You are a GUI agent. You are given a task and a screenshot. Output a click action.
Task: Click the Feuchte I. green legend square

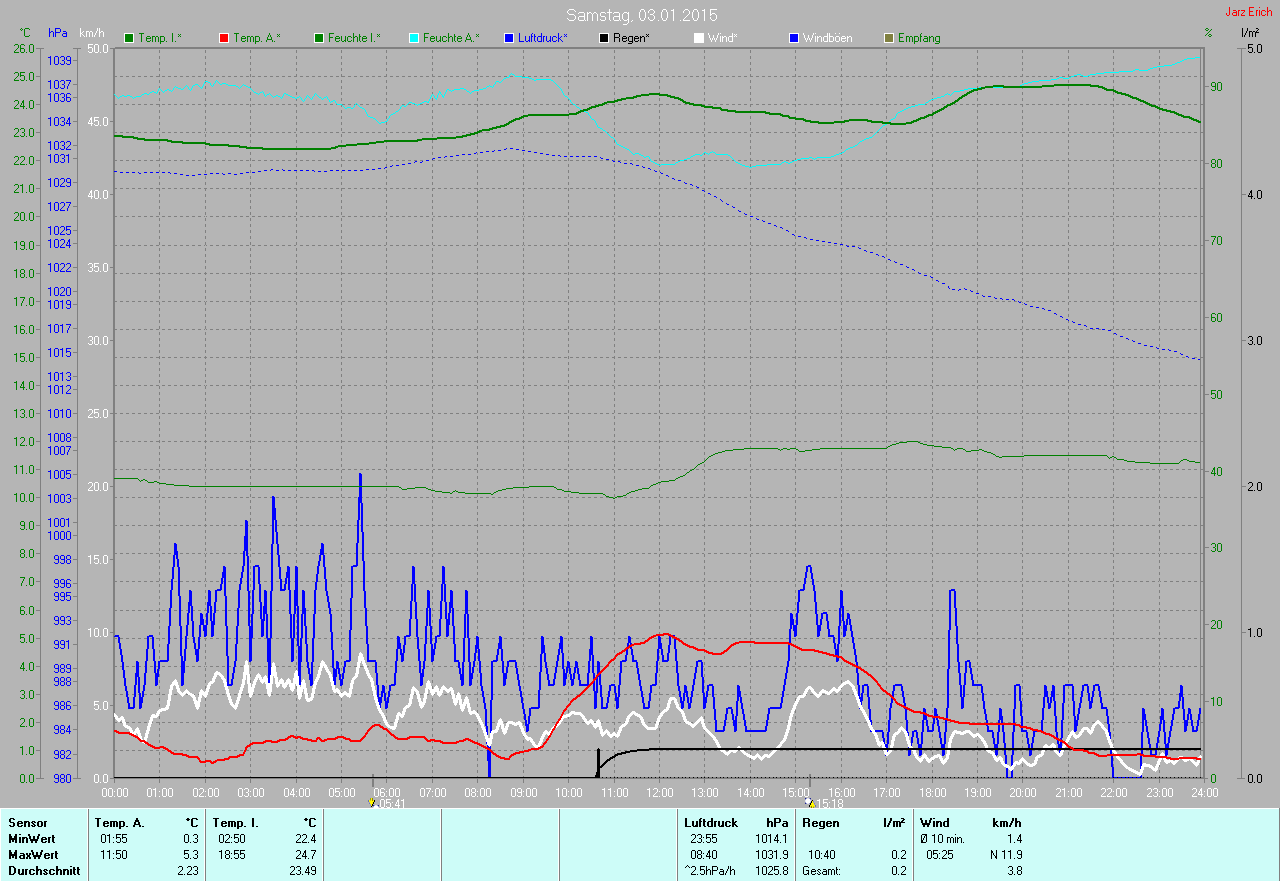coord(319,38)
